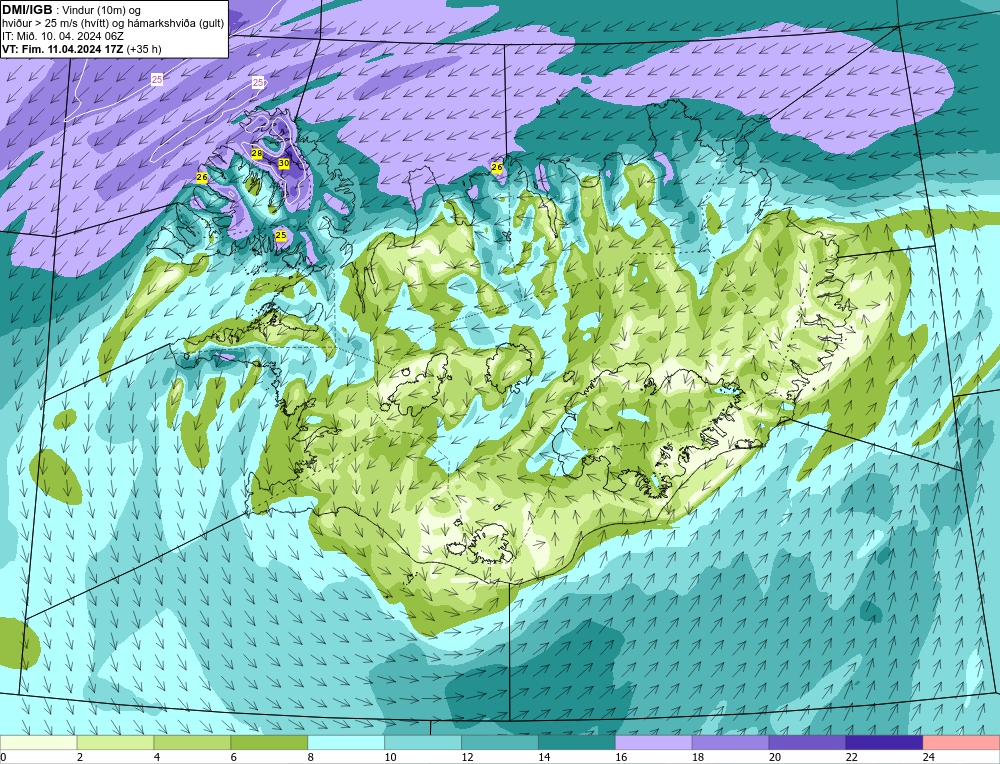Screen dimensions: 1000x764
Task: Click the yellow 30 maximum gust marker
Action: coord(284,163)
